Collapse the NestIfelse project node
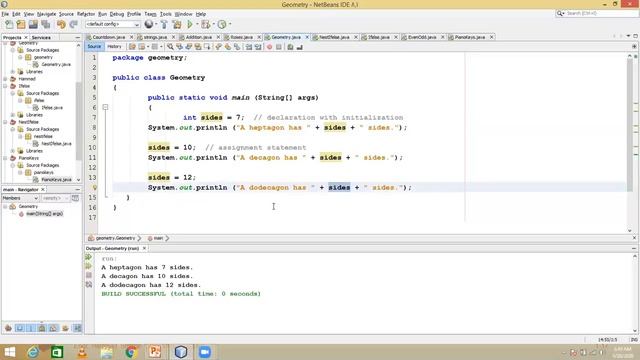This screenshot has height=360, width=640. (x=5, y=122)
